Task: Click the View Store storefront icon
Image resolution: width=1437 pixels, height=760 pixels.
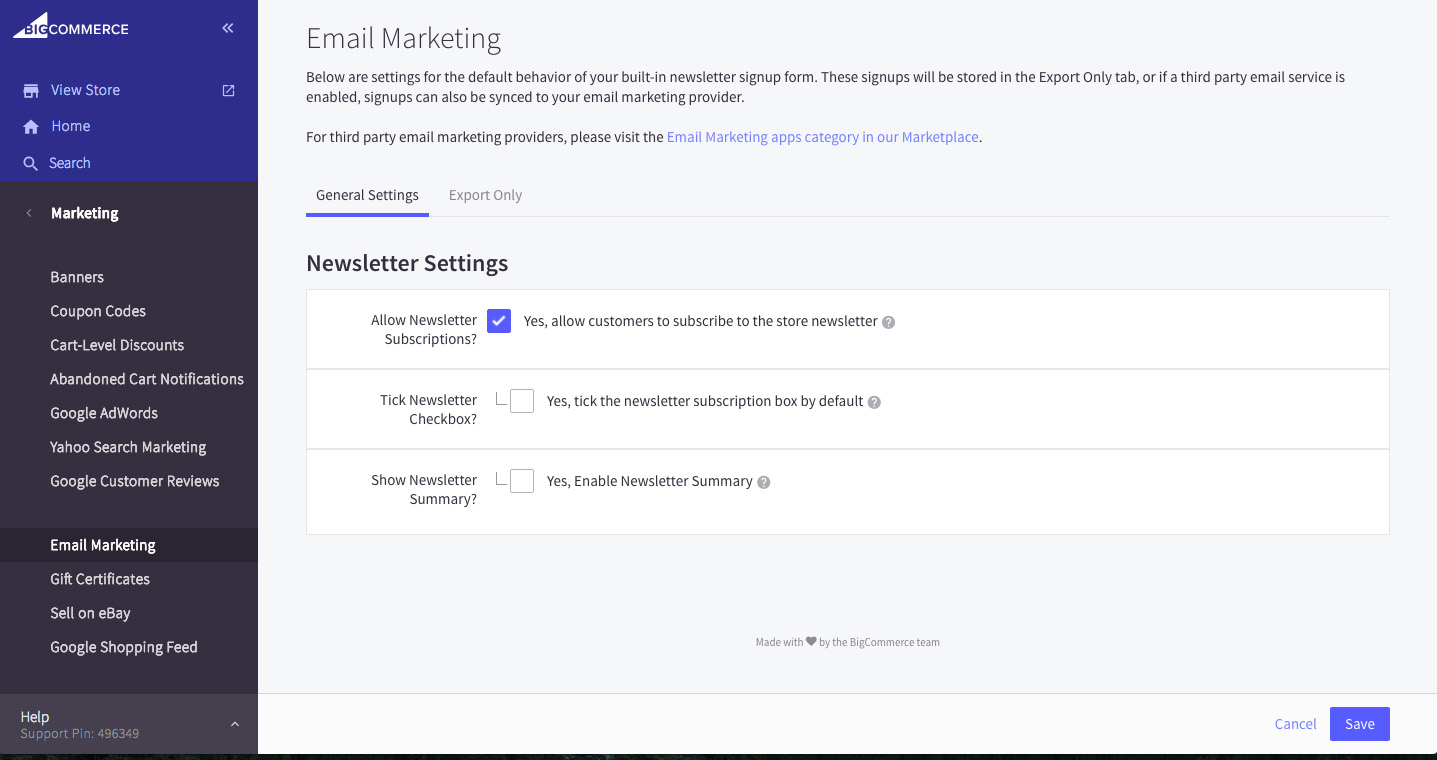Action: pos(30,90)
